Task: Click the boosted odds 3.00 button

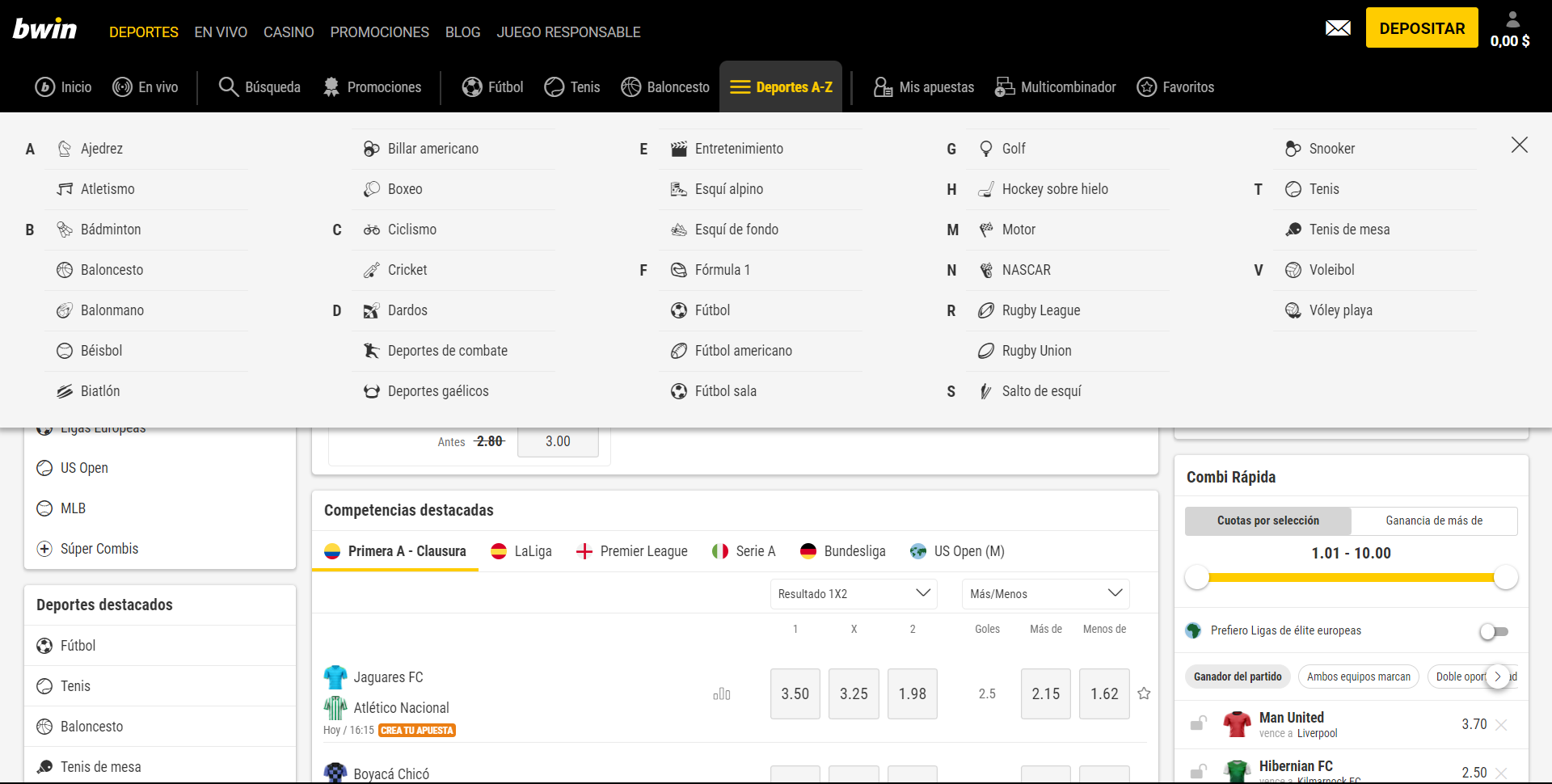Action: coord(558,442)
